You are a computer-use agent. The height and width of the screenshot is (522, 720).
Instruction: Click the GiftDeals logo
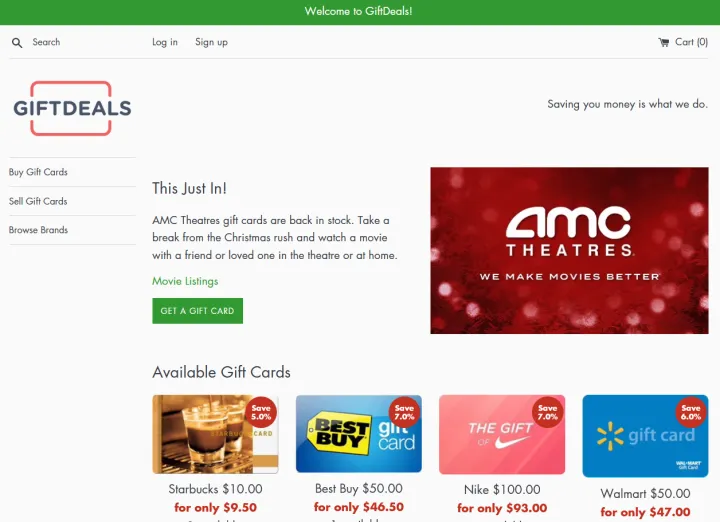(72, 108)
